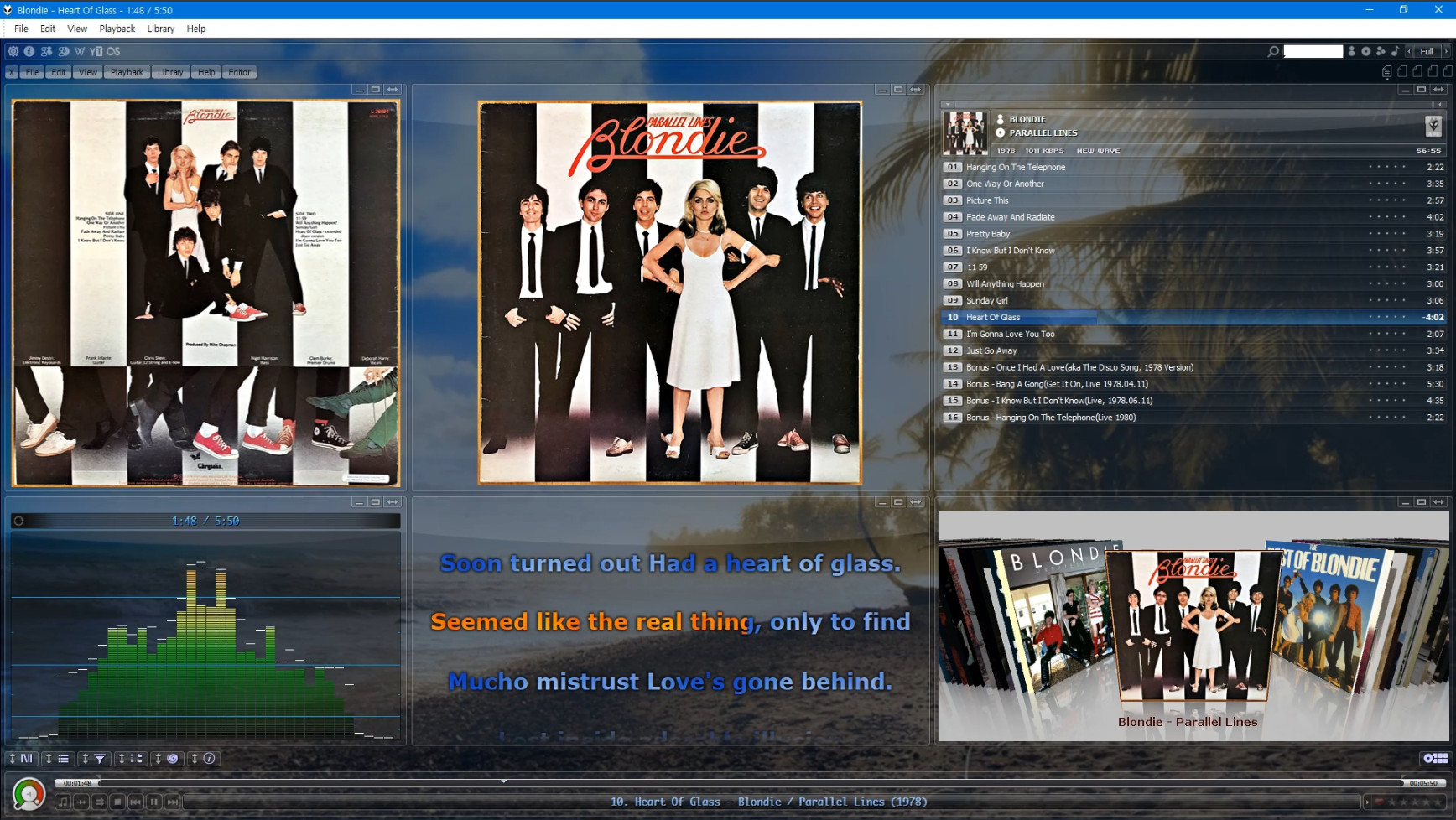Click the magnifier search icon
The height and width of the screenshot is (820, 1456).
(x=1273, y=51)
